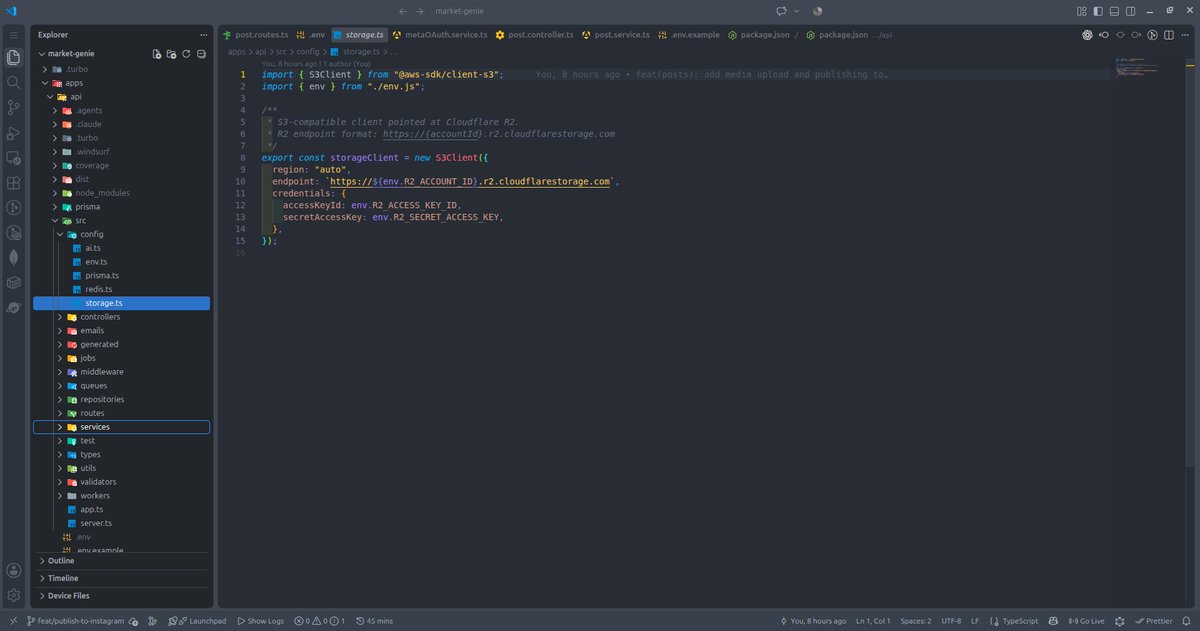
Task: Switch to the post.routes.ts tab
Action: tap(255, 34)
